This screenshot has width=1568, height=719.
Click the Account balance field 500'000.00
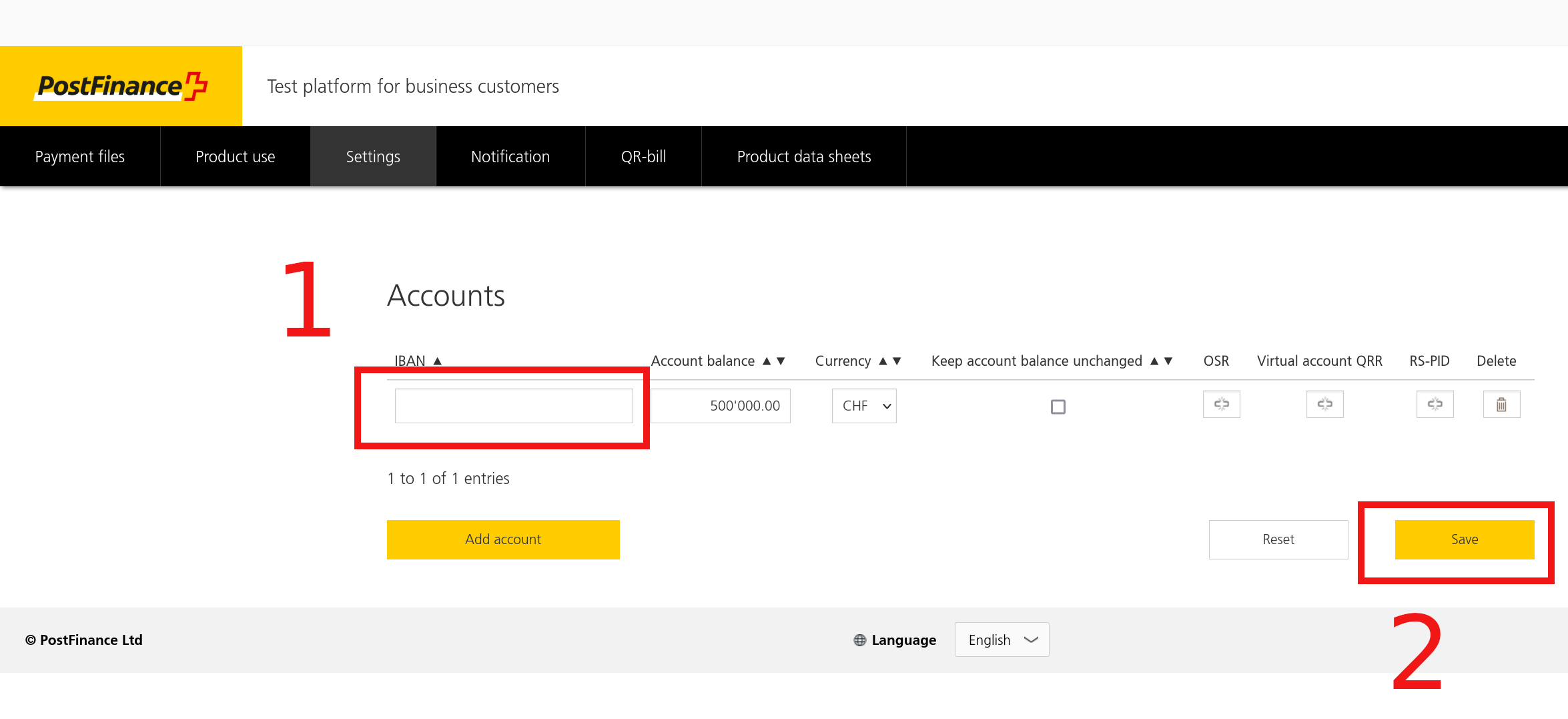[721, 406]
